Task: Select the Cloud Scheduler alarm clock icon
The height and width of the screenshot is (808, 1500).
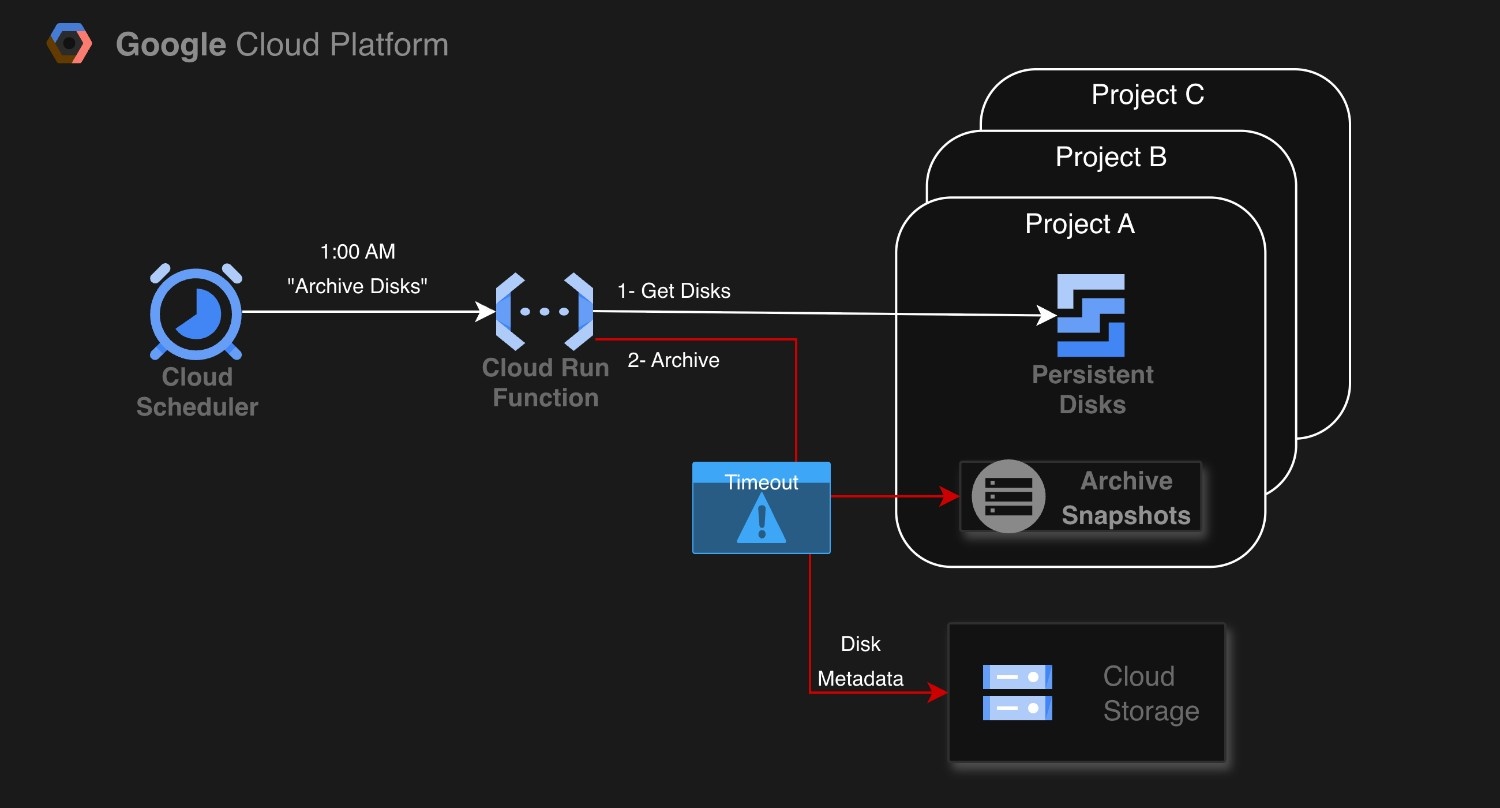Action: click(196, 312)
